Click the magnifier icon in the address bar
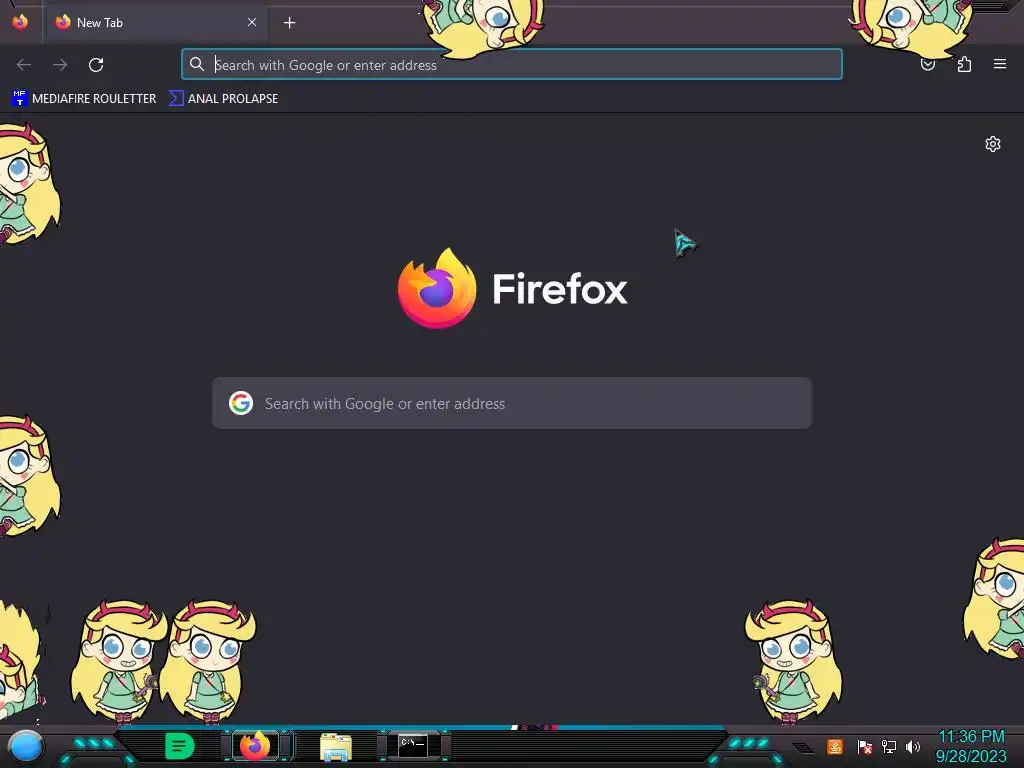The image size is (1024, 768). pos(197,64)
